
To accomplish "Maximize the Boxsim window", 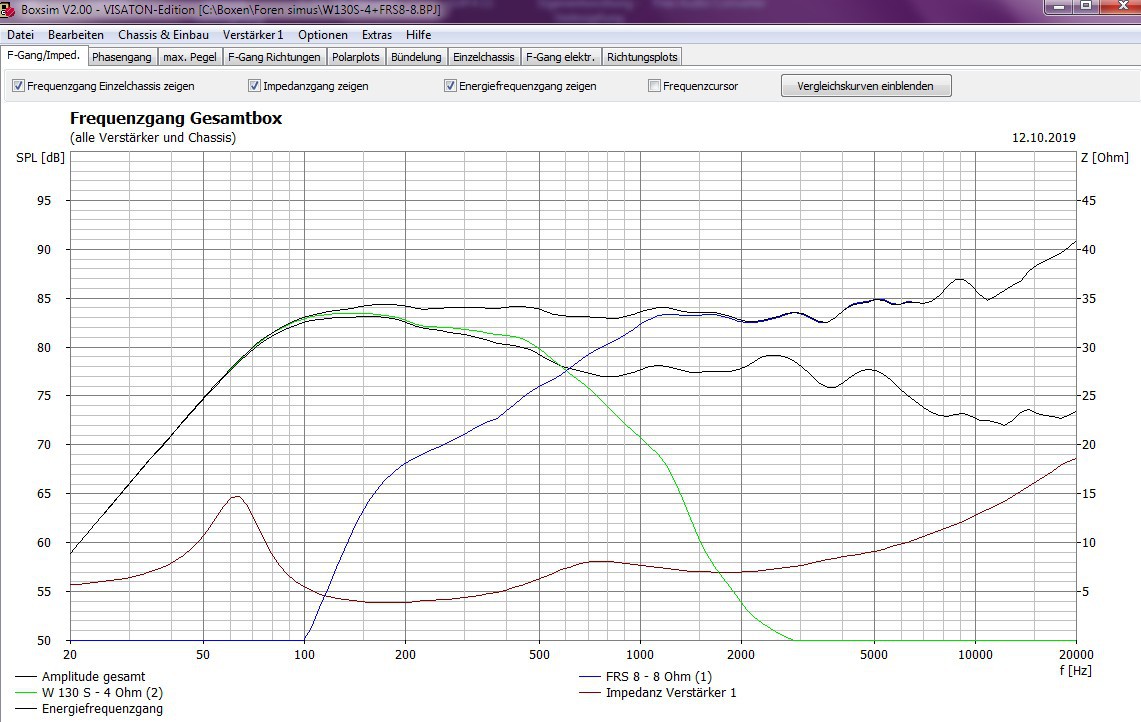I will tap(1086, 7).
